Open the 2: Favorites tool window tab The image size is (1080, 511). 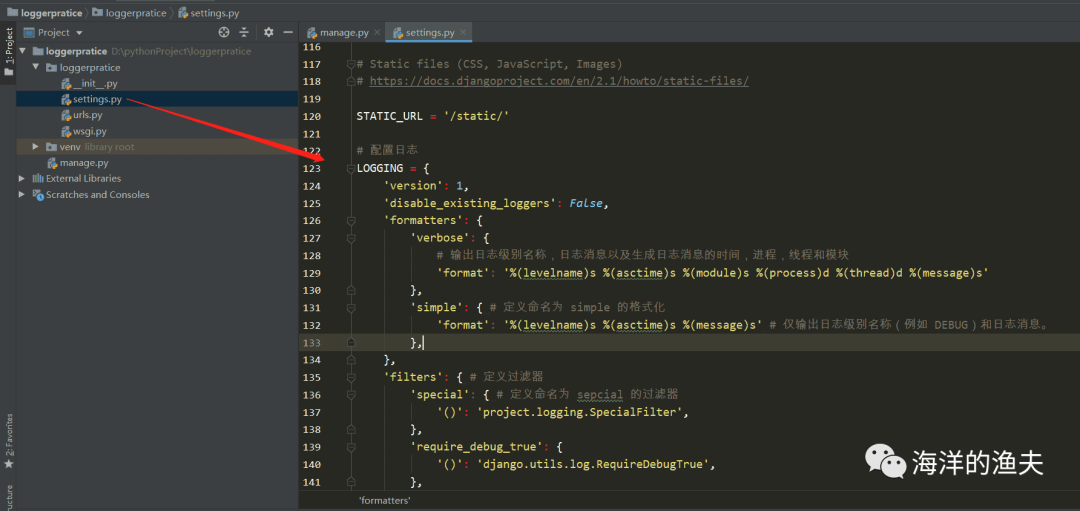tap(8, 441)
